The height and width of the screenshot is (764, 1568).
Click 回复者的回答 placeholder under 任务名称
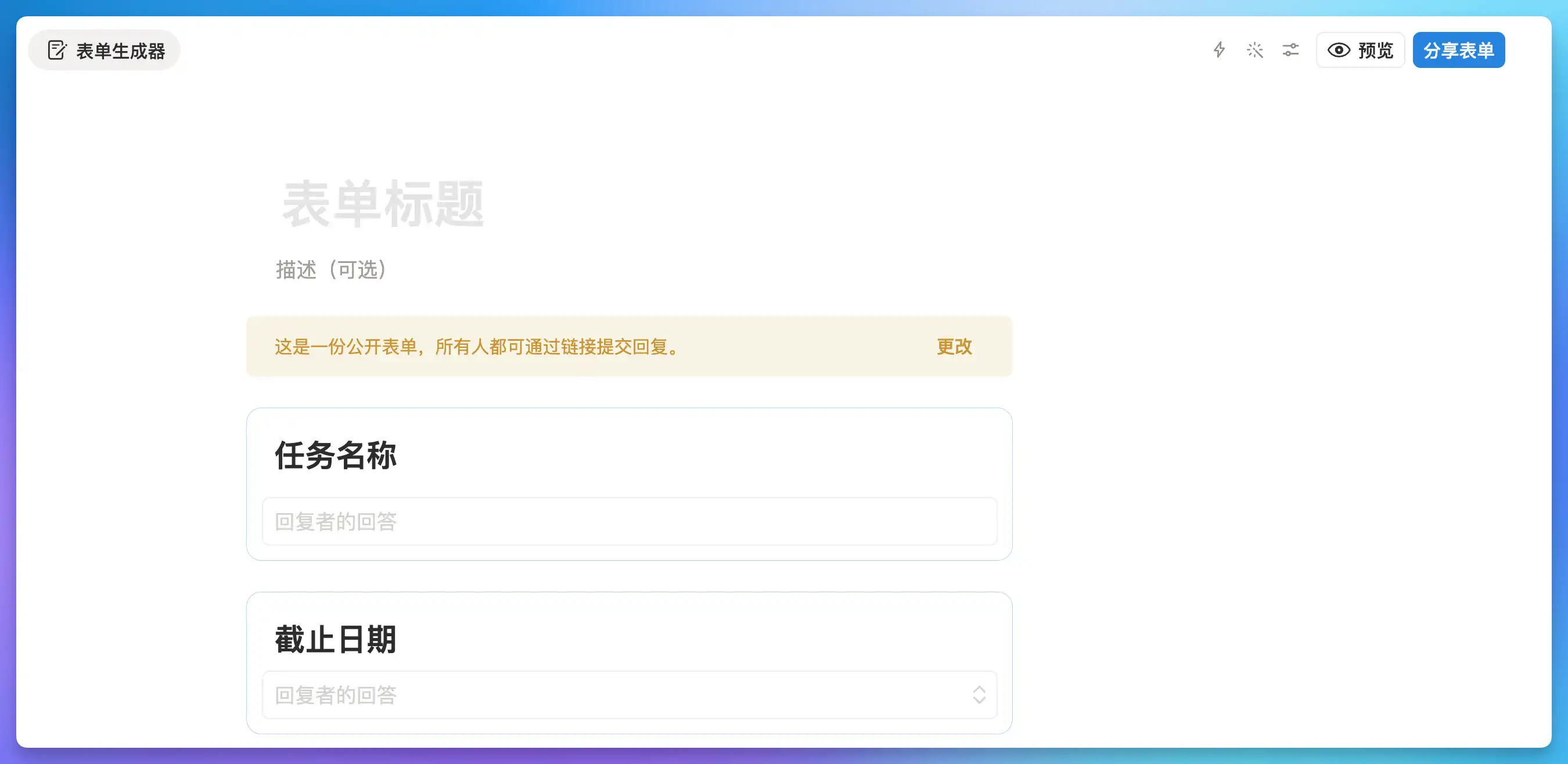(336, 521)
